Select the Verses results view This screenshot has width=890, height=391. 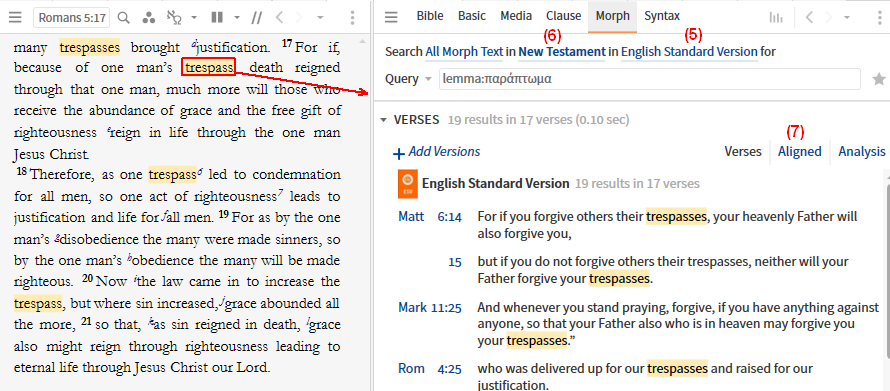pos(743,152)
